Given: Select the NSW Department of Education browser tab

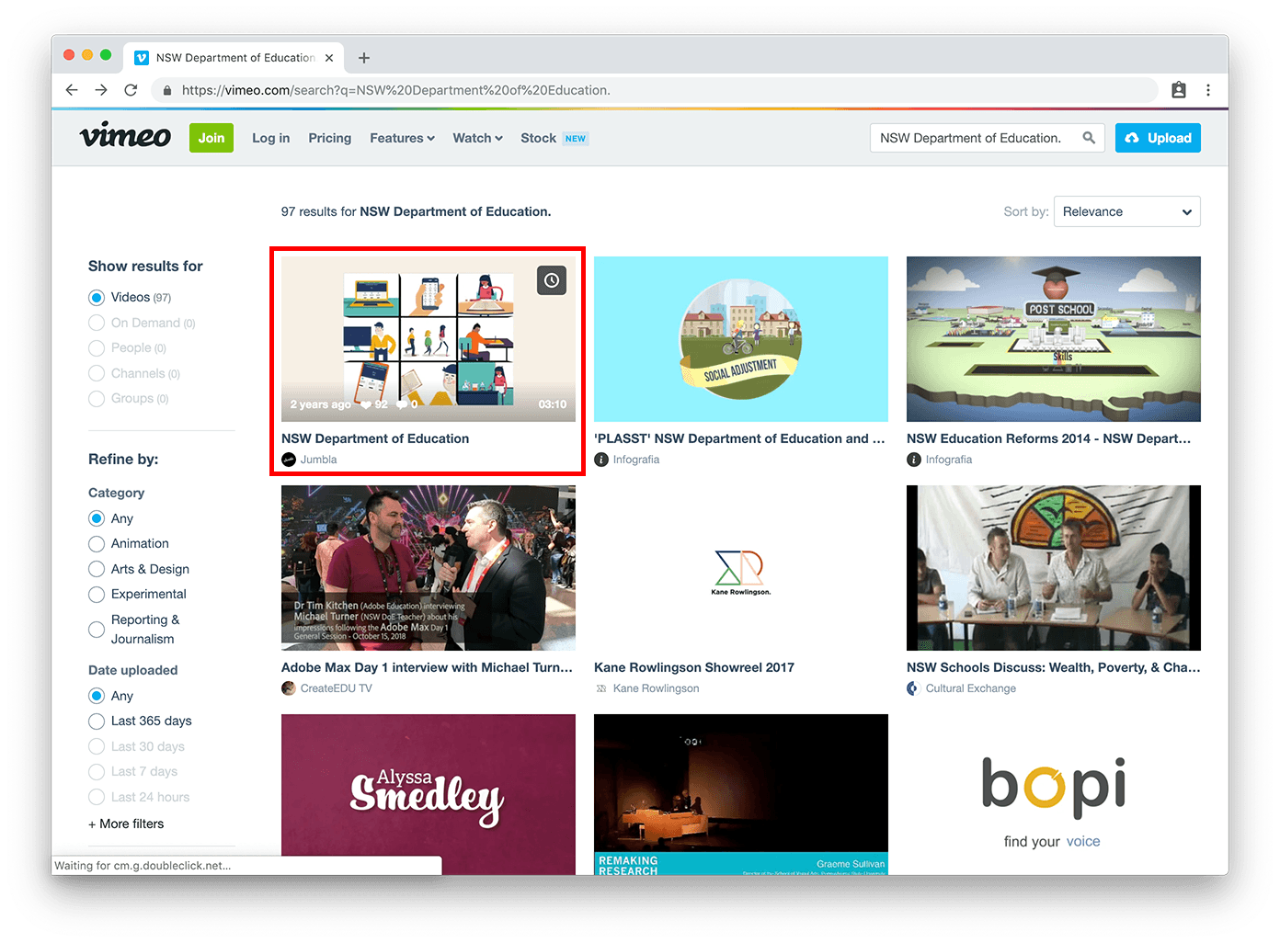Looking at the screenshot, I should click(235, 58).
